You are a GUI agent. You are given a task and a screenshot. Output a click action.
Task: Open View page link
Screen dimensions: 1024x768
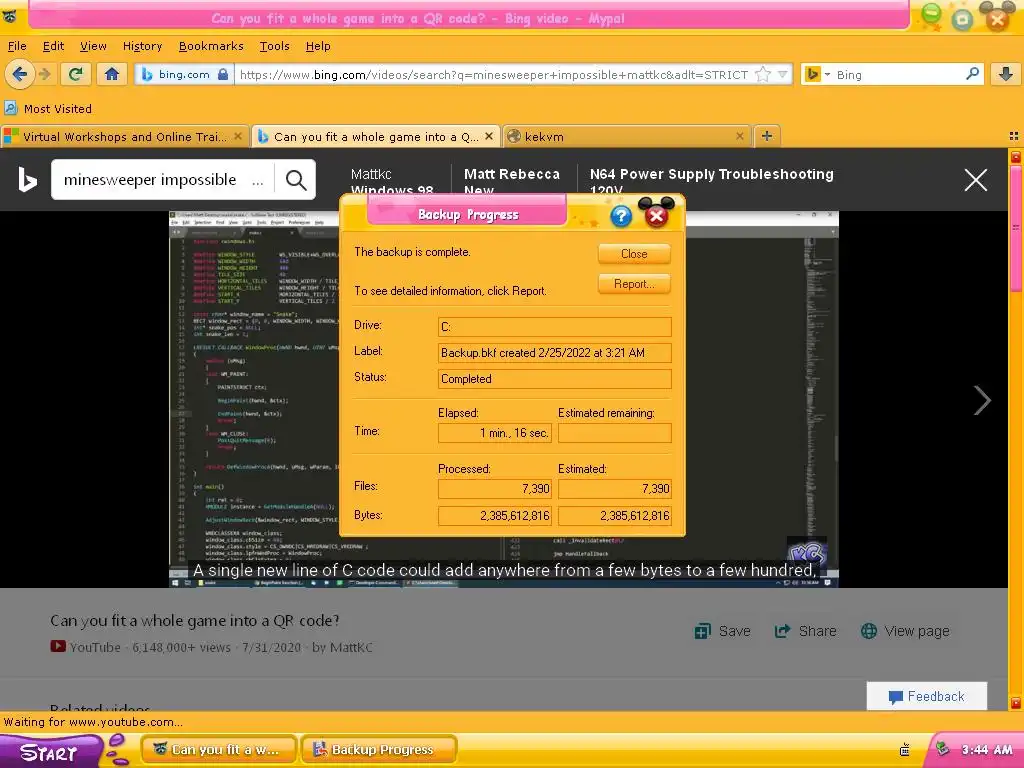coord(905,631)
